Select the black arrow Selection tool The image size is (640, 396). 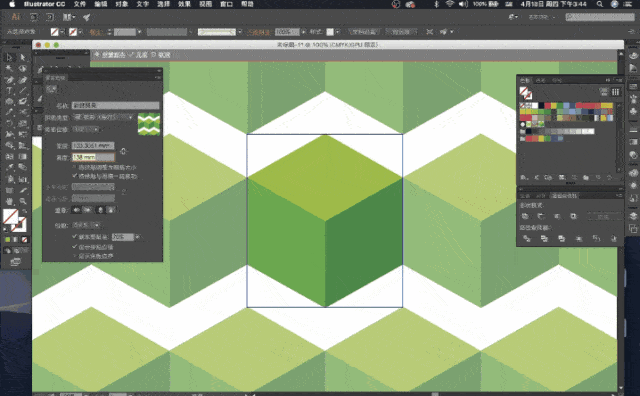(x=9, y=58)
